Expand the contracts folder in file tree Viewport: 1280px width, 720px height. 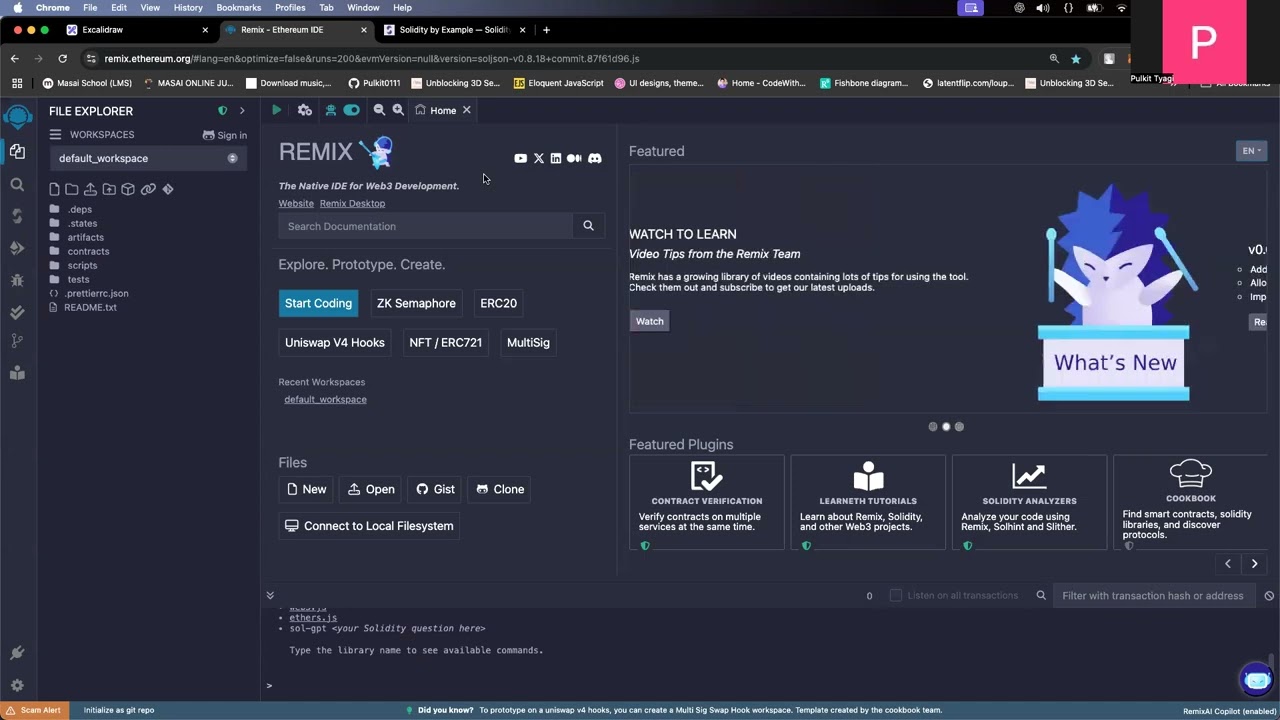[x=88, y=251]
